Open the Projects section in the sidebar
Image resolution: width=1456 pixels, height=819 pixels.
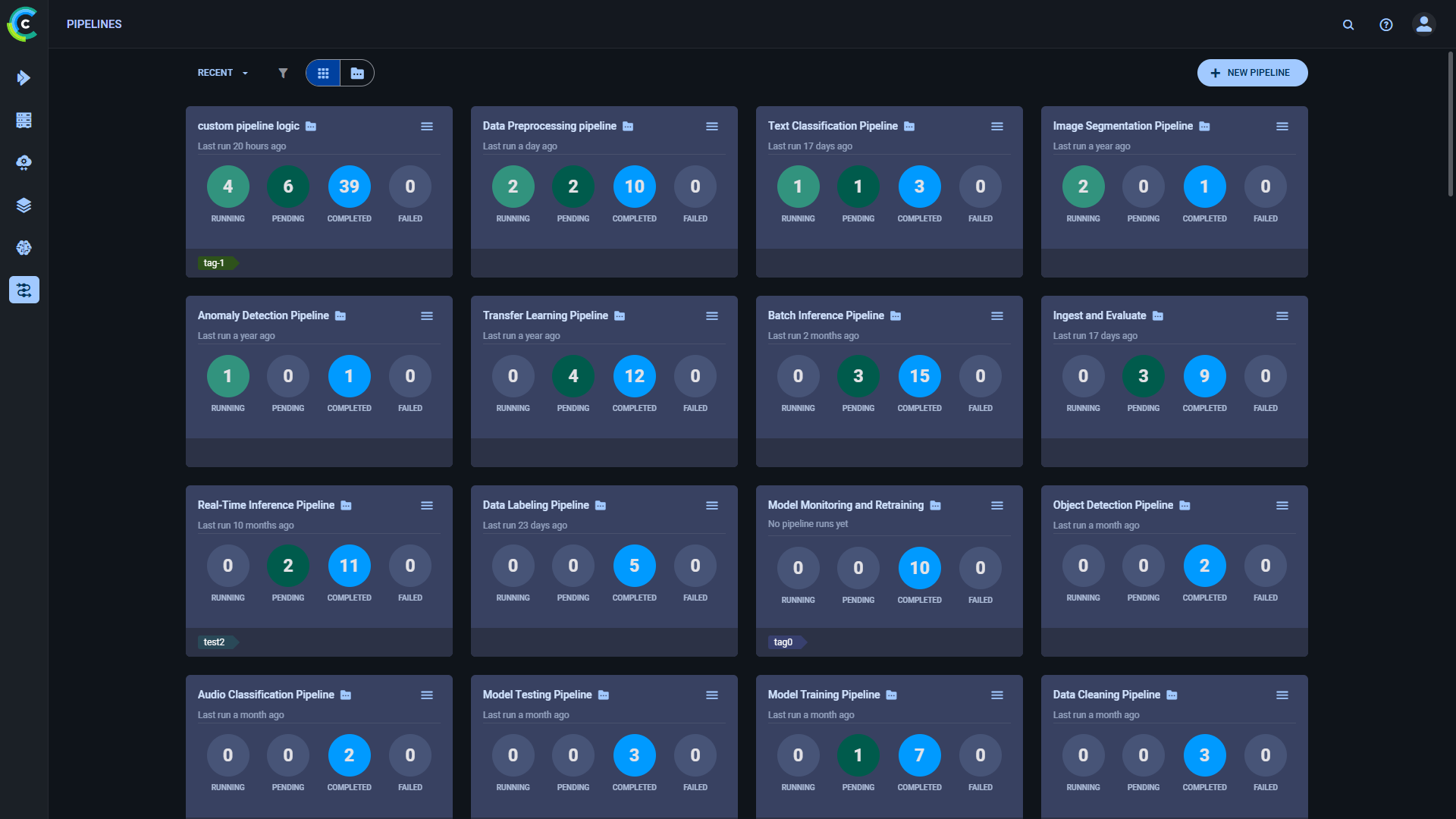[24, 77]
